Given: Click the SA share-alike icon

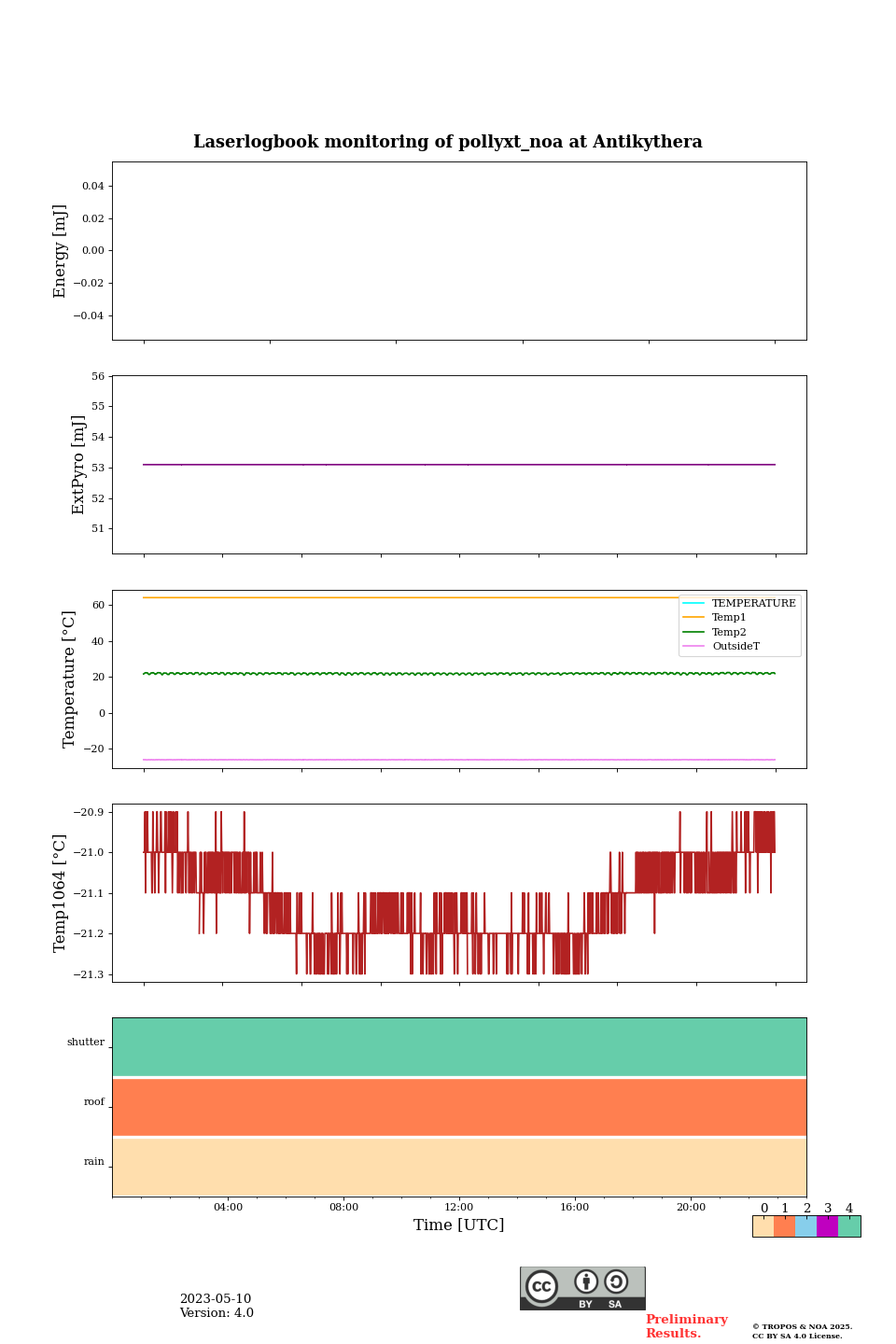Looking at the screenshot, I should [616, 1281].
